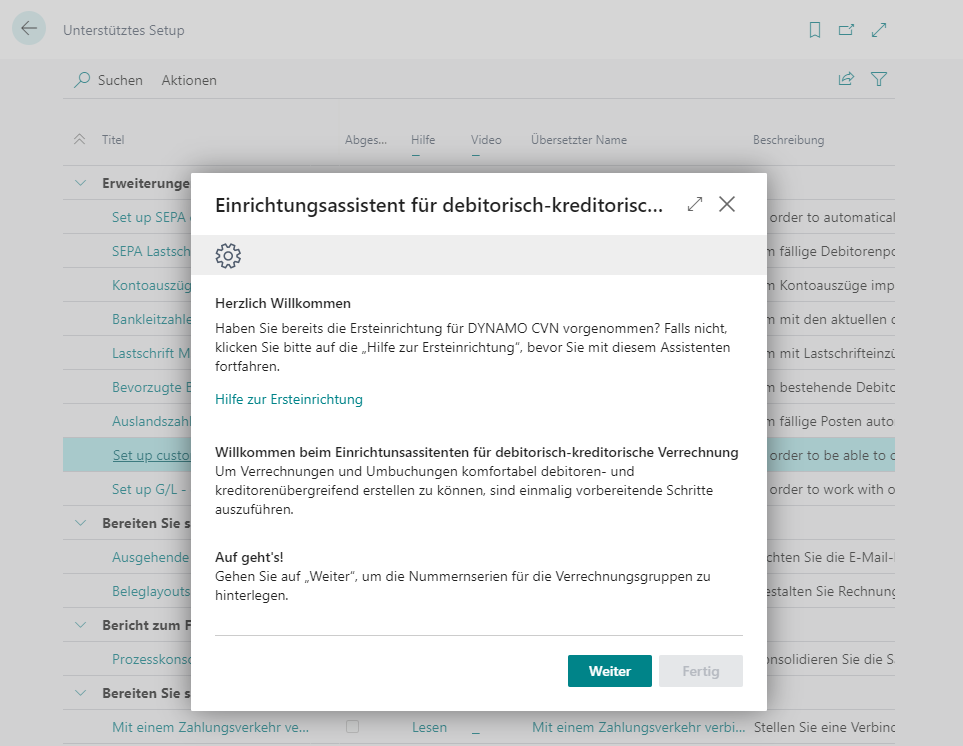Open page in new window icon
This screenshot has height=746, width=963.
pyautogui.click(x=846, y=29)
